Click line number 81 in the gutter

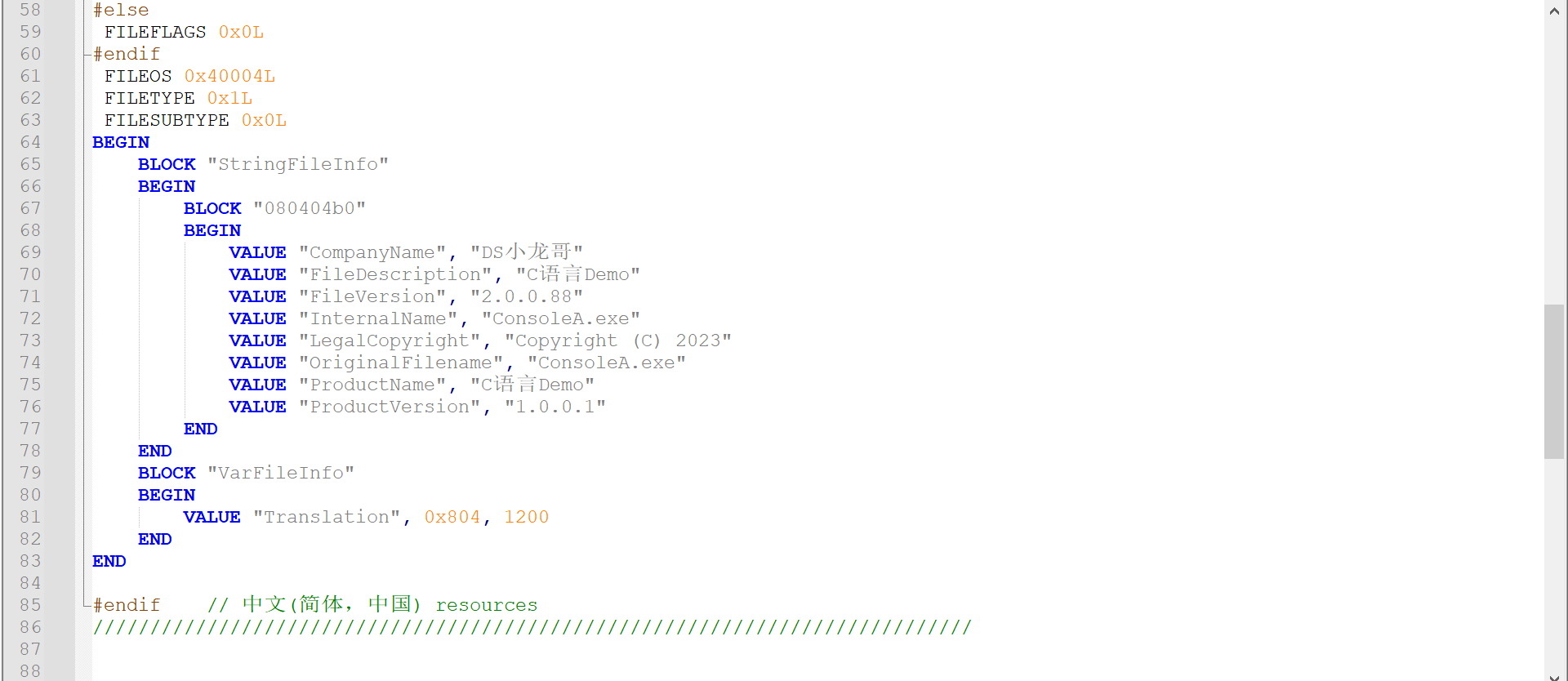31,517
